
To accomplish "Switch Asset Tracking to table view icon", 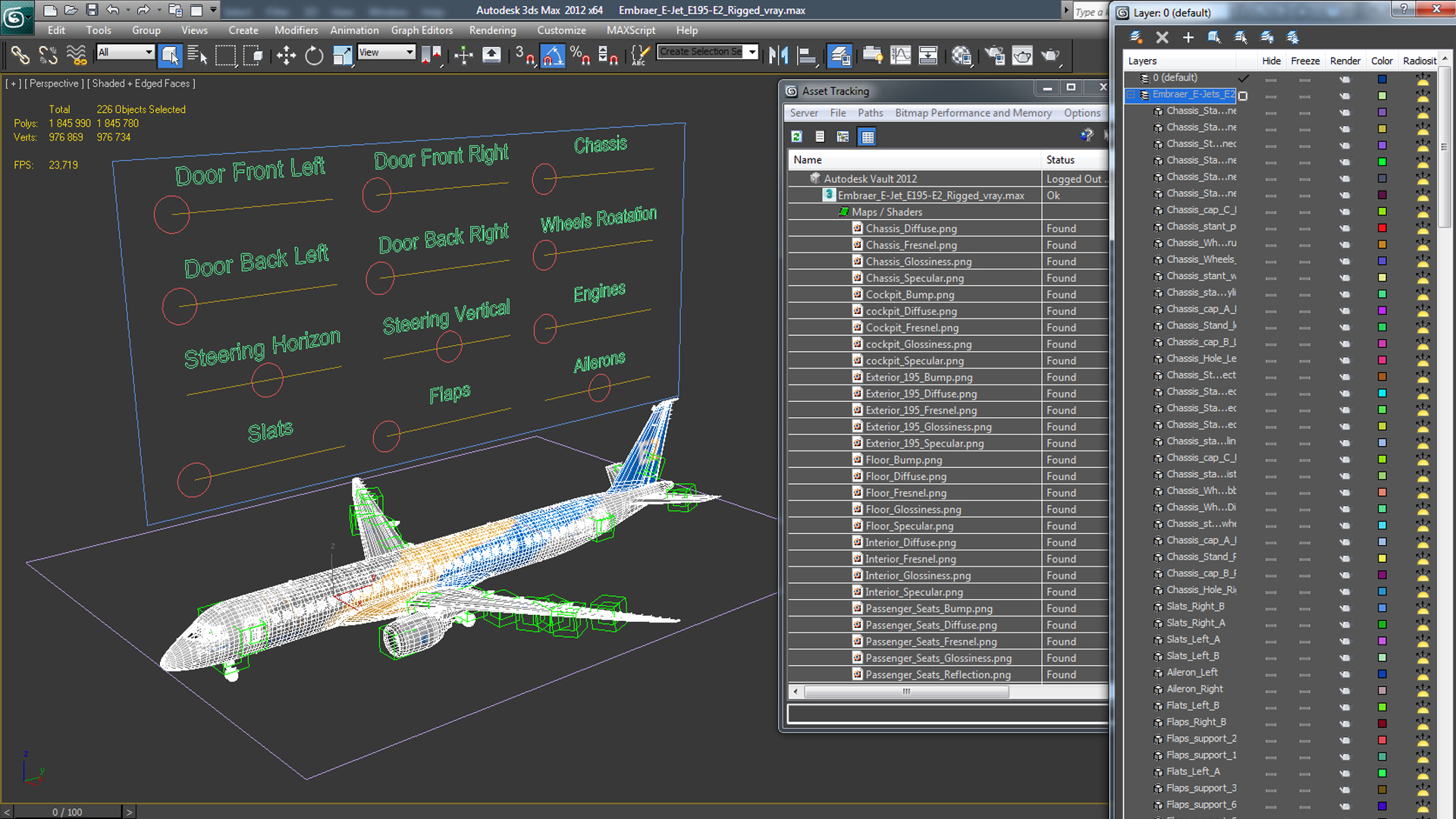I will pyautogui.click(x=867, y=136).
